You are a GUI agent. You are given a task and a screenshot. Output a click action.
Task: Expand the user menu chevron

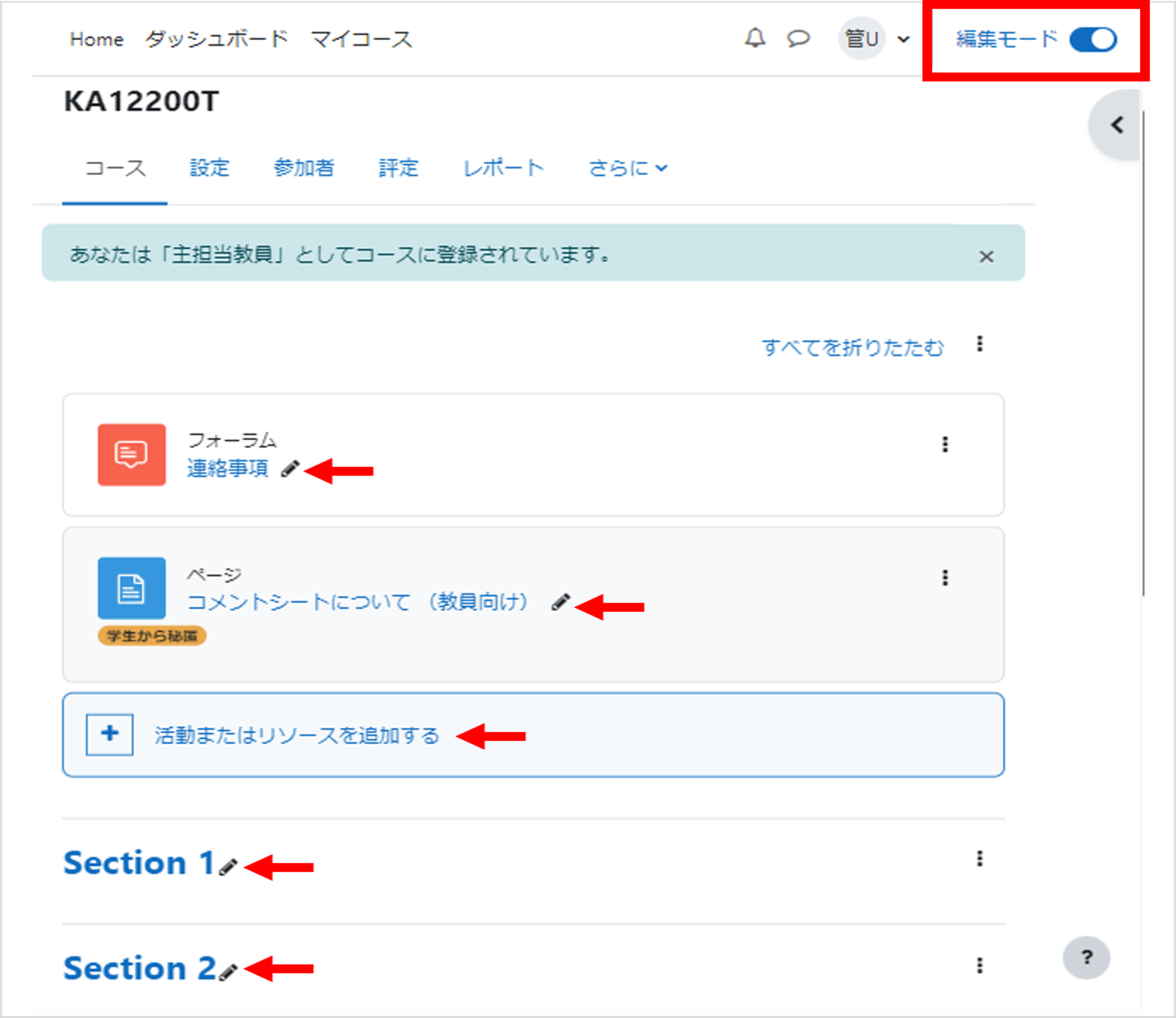point(903,40)
